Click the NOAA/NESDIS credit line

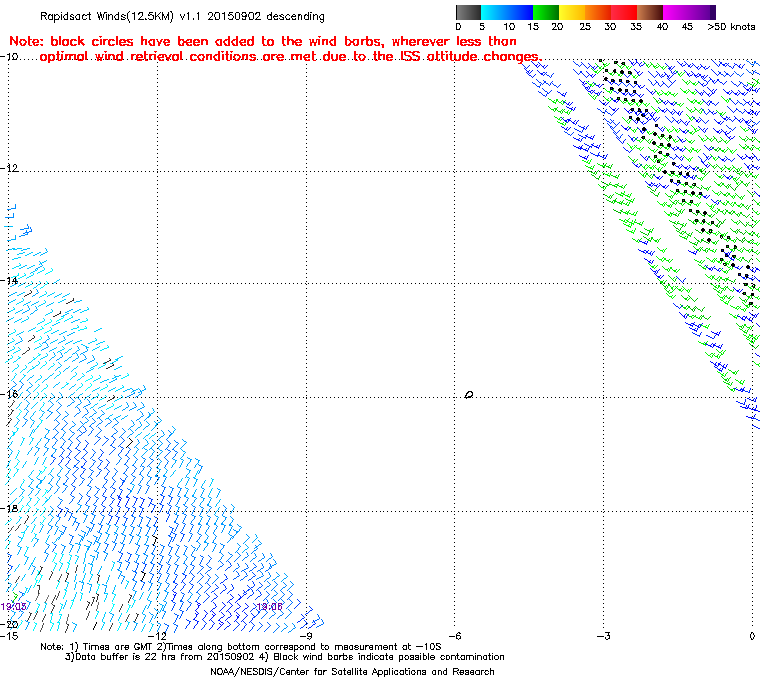[352, 672]
